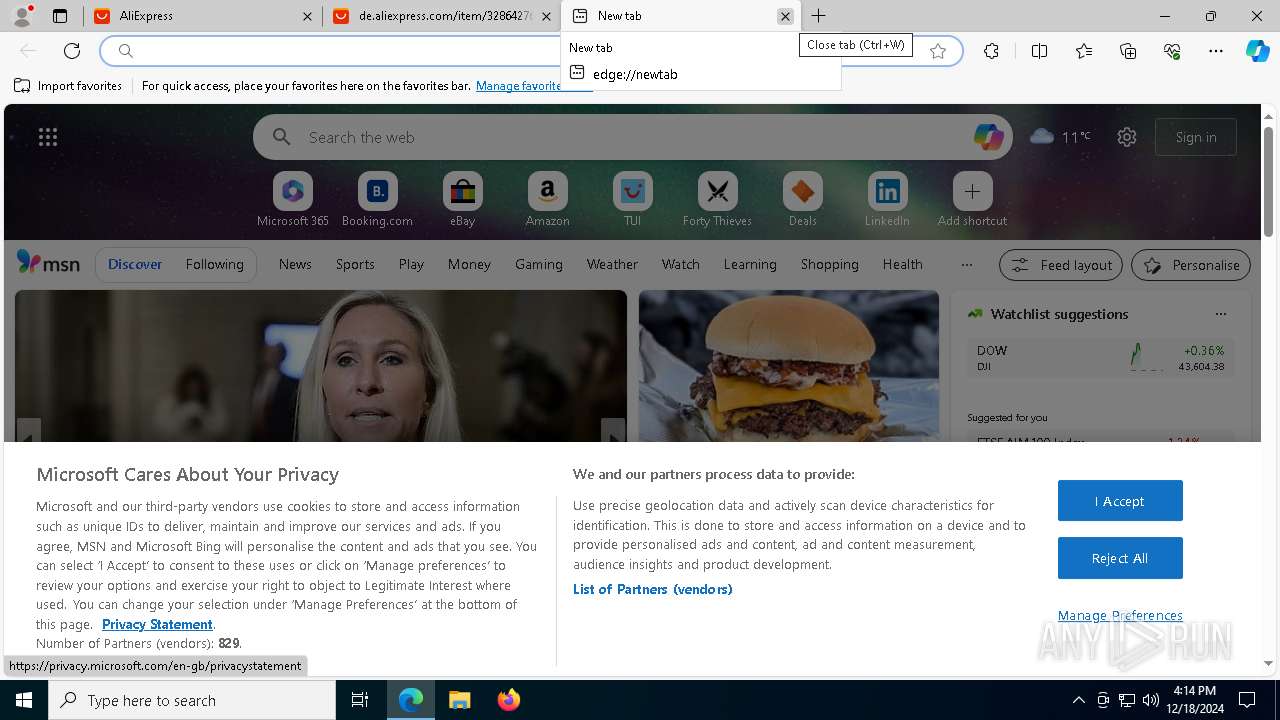Open the Play category
Viewport: 1280px width, 720px height.
[x=411, y=264]
